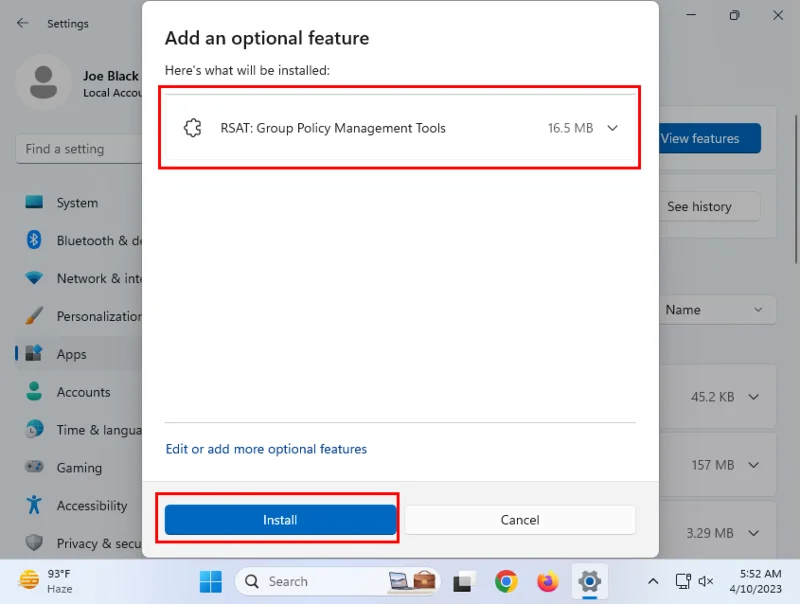Open Edit or add more optional features
The width and height of the screenshot is (800, 604).
tap(266, 449)
